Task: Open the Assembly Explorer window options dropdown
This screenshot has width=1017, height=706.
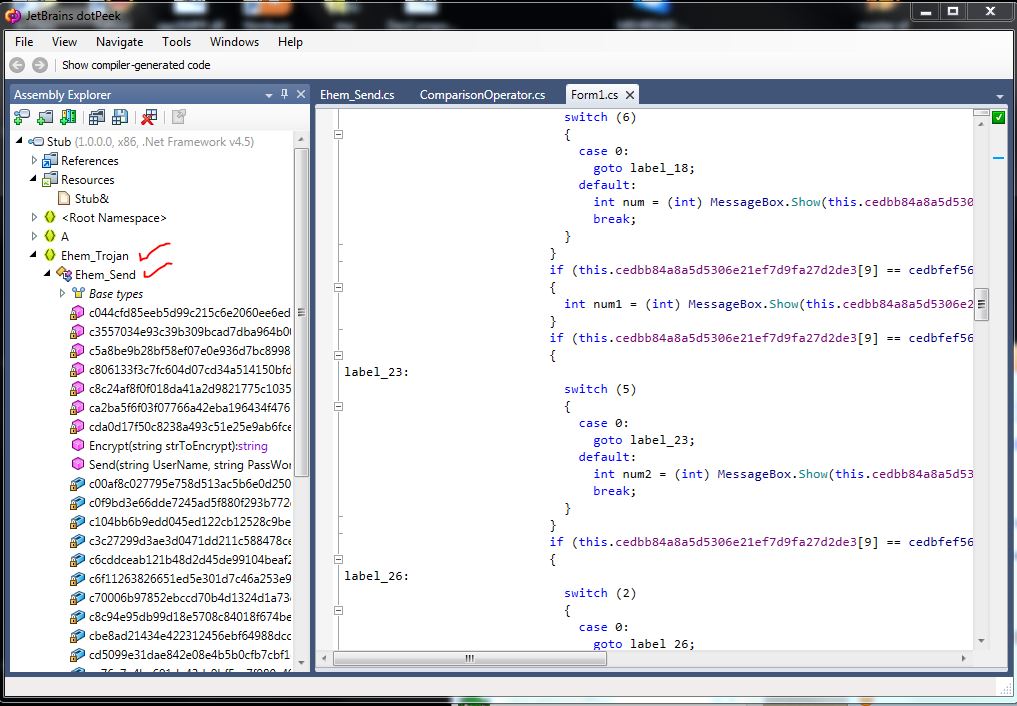Action: [x=269, y=96]
